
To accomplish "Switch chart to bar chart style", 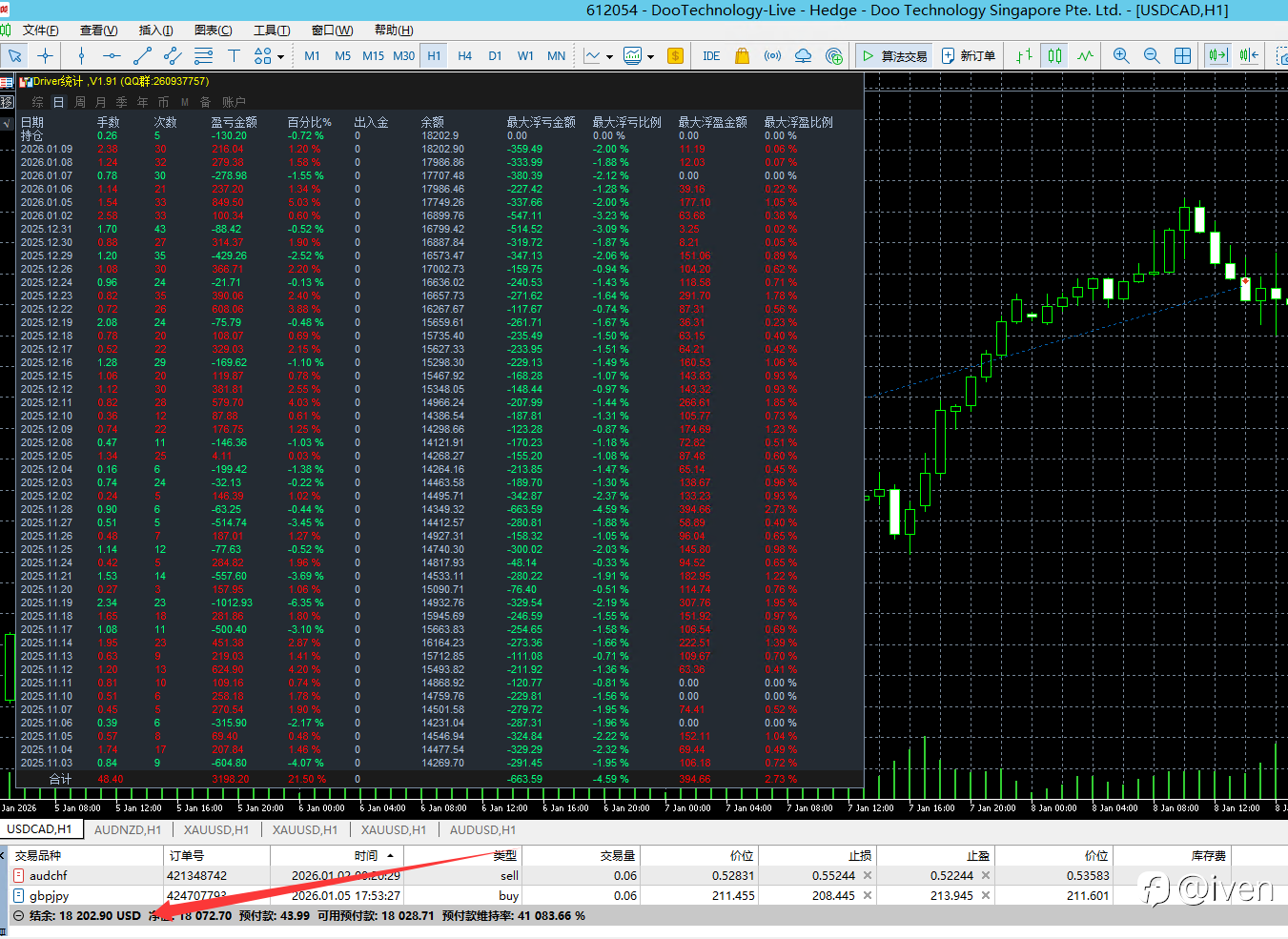I will coord(1024,55).
